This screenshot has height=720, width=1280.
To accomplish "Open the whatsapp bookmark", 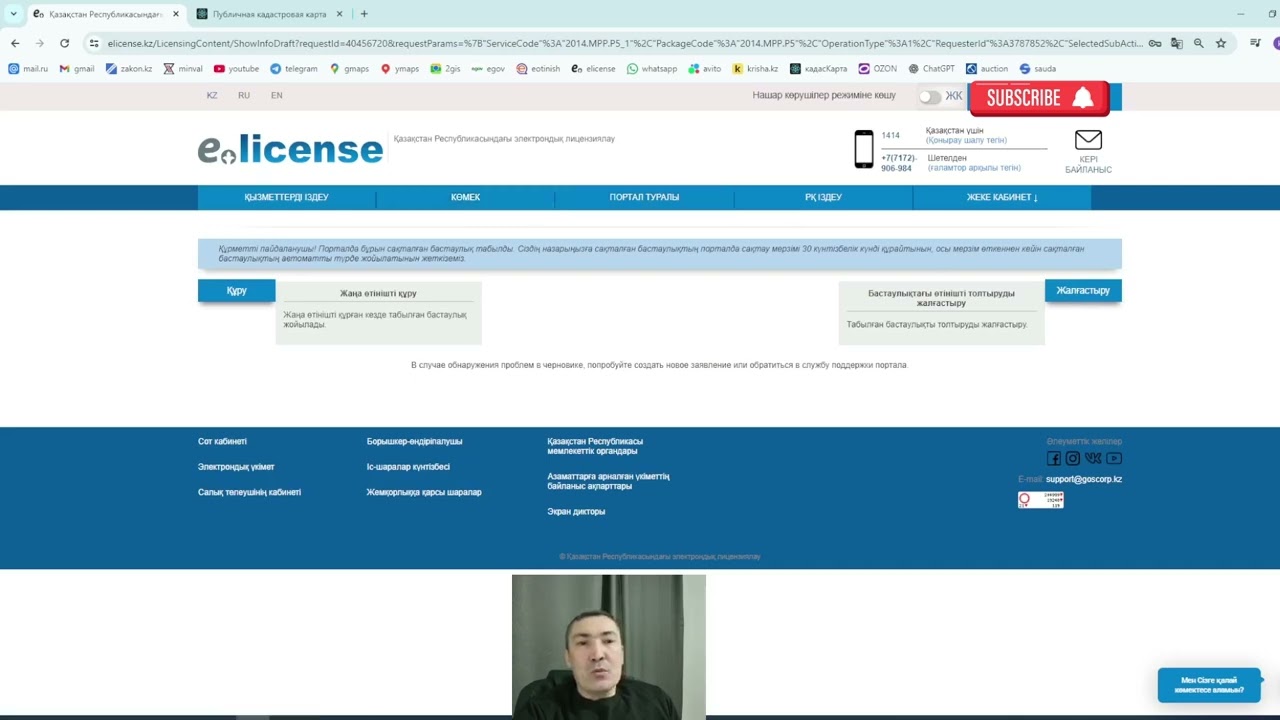I will click(652, 69).
